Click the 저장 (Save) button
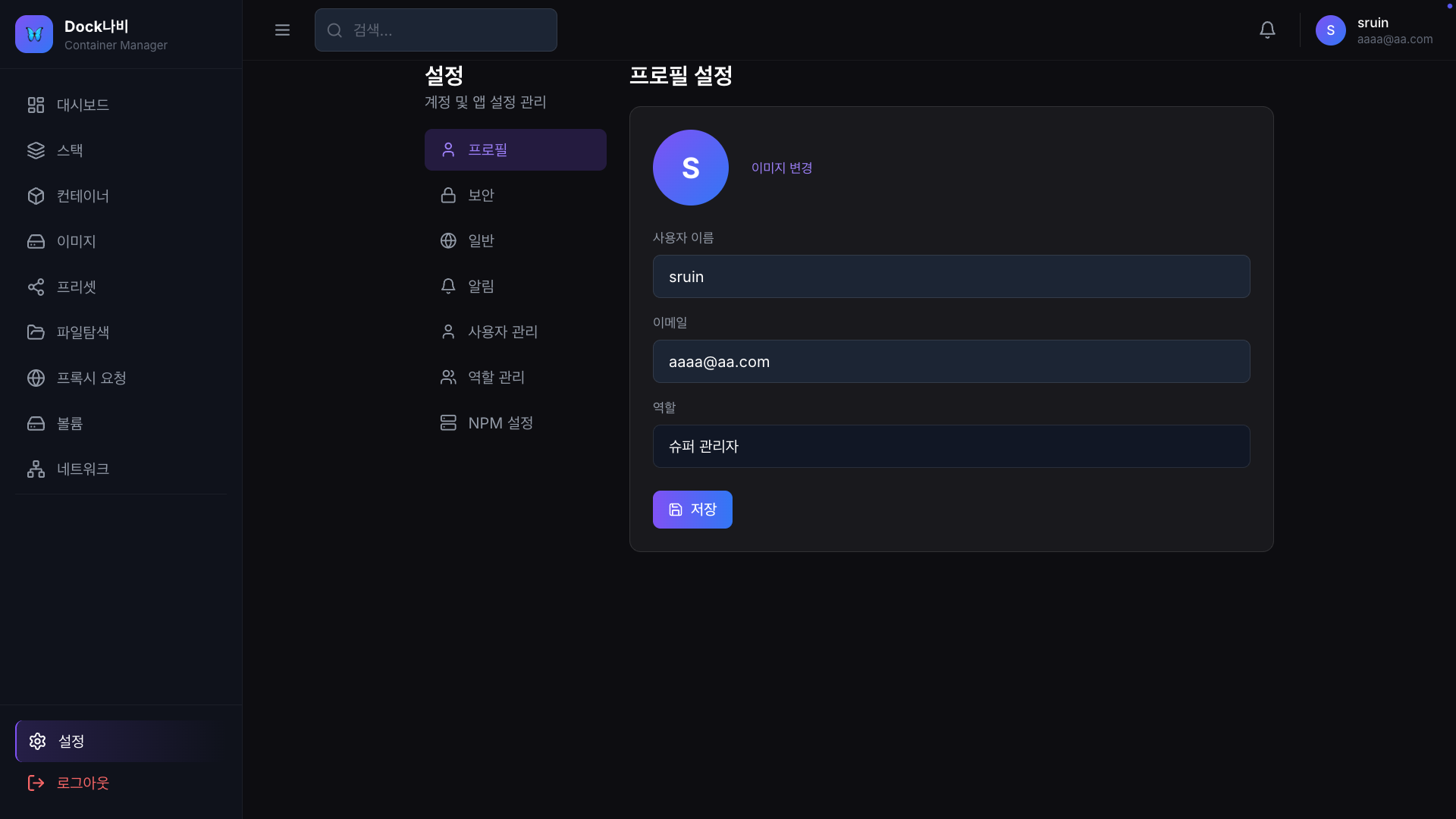The image size is (1456, 819). (x=692, y=509)
